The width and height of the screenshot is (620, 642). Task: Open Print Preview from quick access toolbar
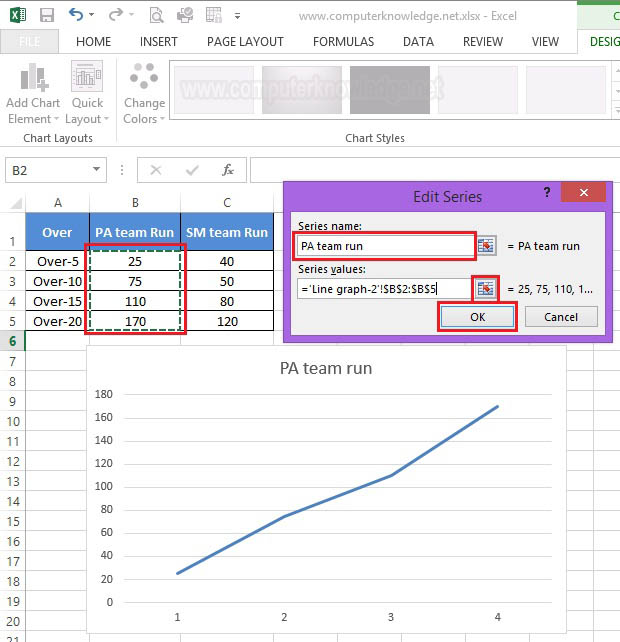click(156, 16)
